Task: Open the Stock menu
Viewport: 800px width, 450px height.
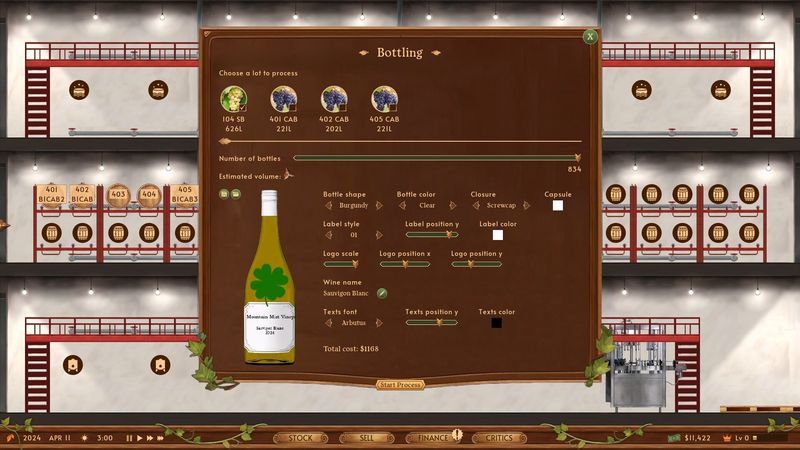Action: coord(300,438)
